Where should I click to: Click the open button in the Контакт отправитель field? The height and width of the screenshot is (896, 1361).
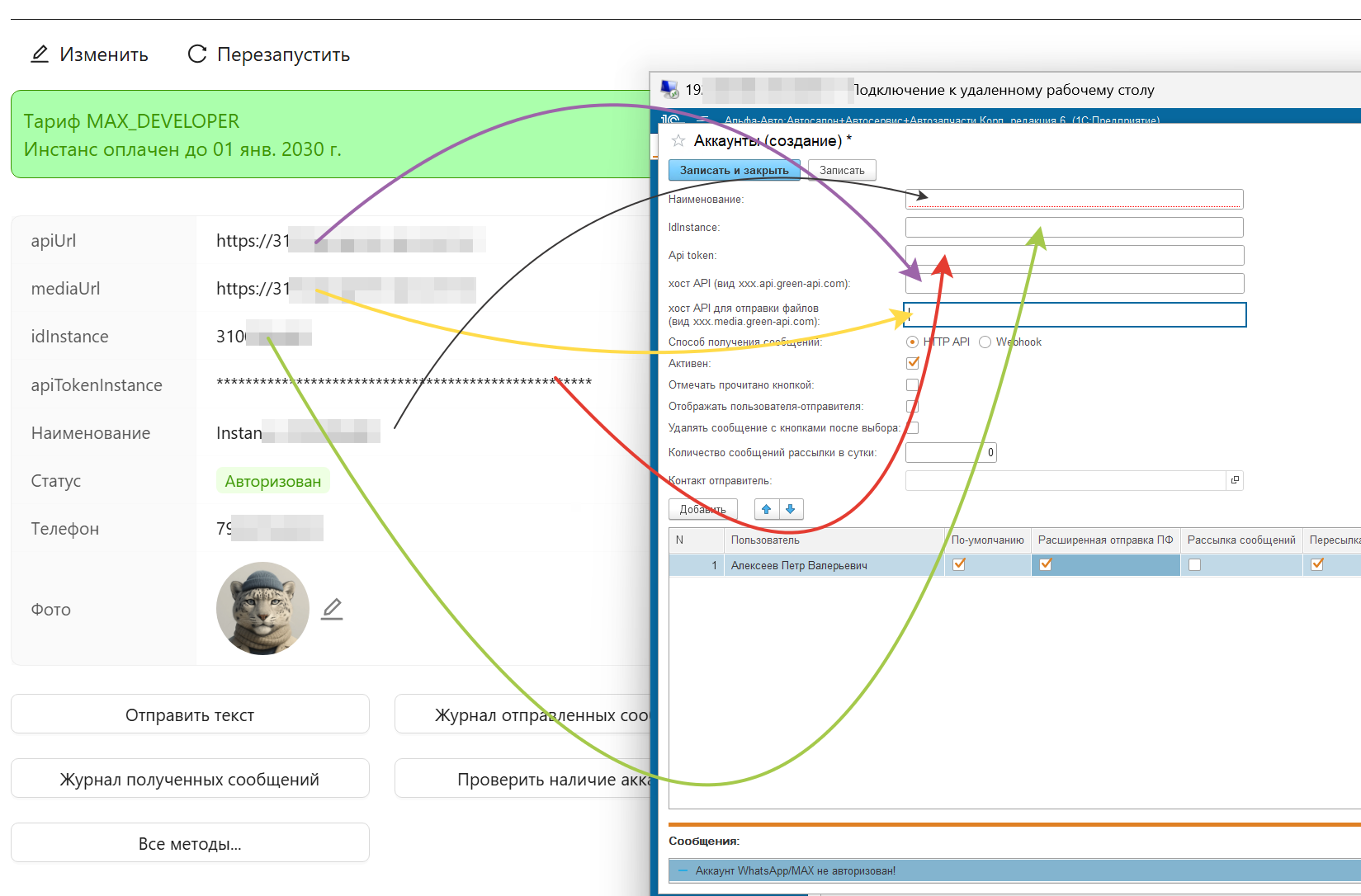(x=1235, y=480)
